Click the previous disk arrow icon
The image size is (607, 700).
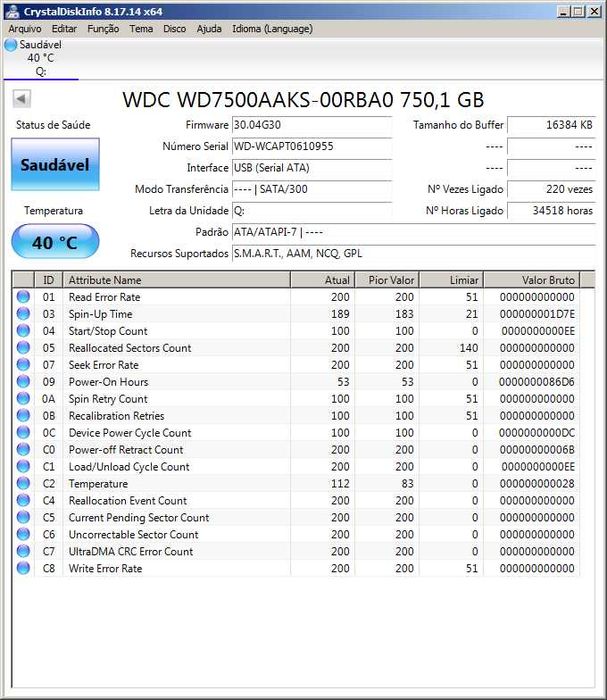(21, 99)
